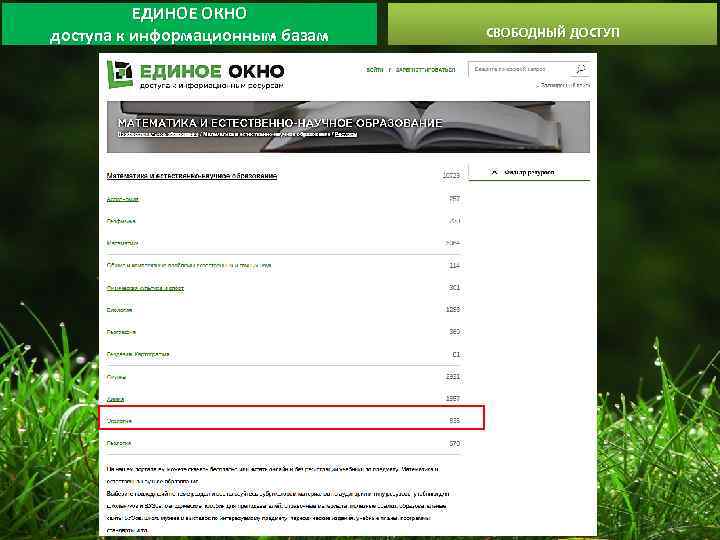Click the banner title МАТЕМАТИКА И ЕСТЕСТВЕННО-НАУЧНОЕ ОБРАЗОВАНИЕ
Viewport: 720px width, 540px height.
point(280,123)
